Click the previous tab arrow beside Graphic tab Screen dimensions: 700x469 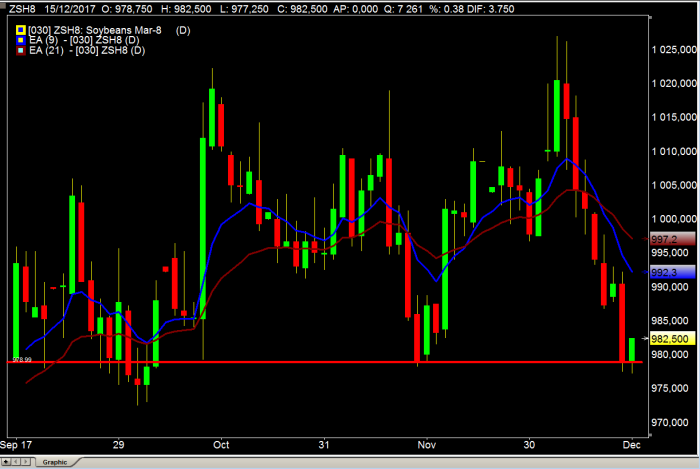coord(14,462)
